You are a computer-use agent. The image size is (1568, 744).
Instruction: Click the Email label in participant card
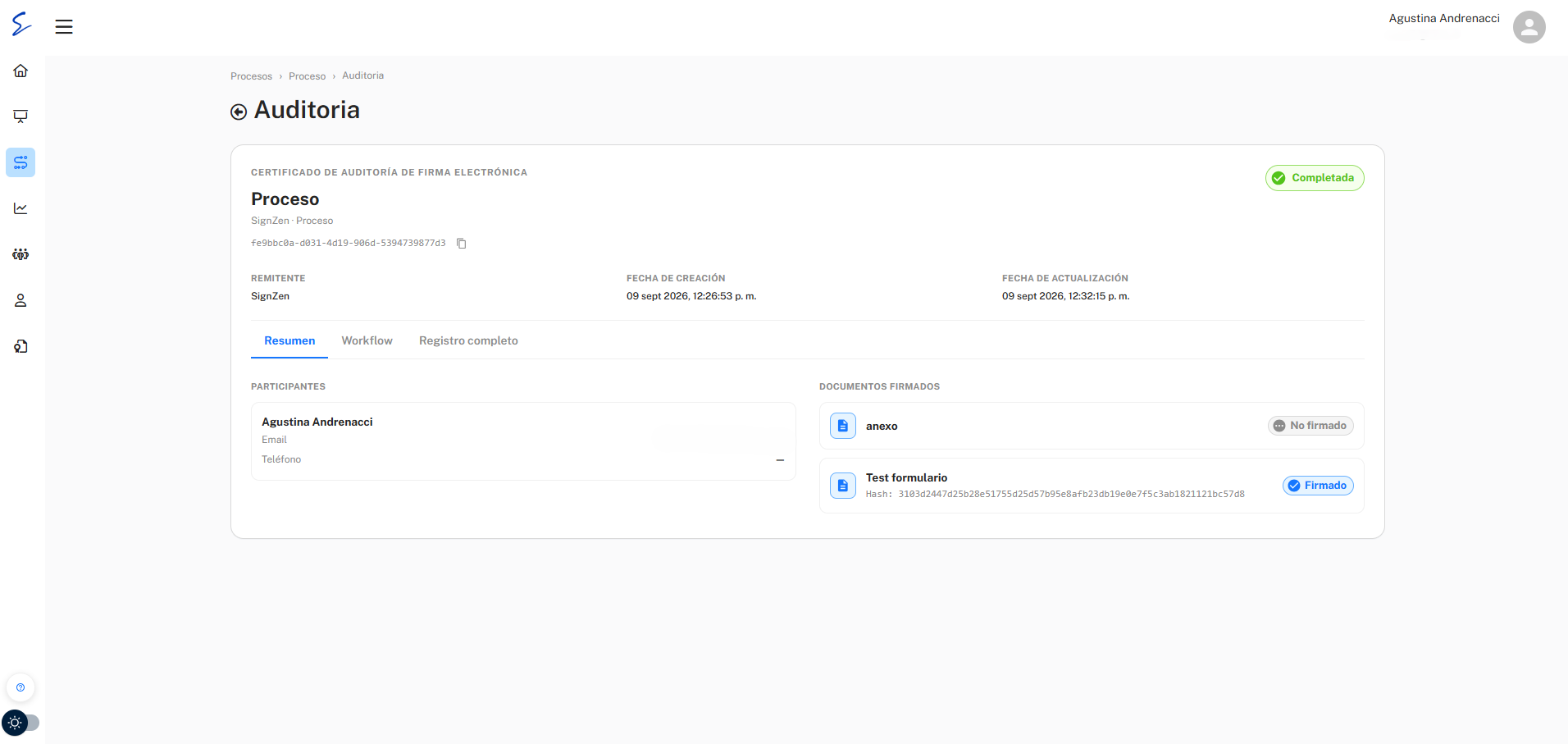click(x=274, y=440)
